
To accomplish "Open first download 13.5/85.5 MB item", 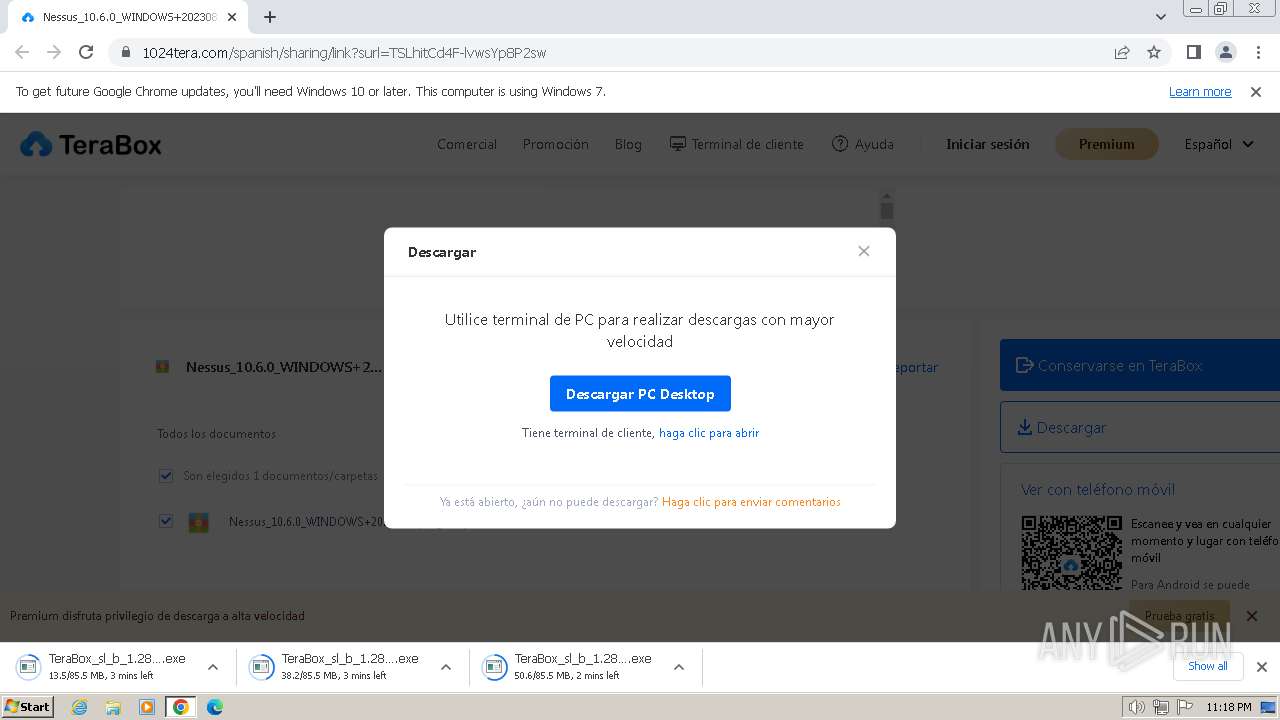I will pyautogui.click(x=105, y=667).
